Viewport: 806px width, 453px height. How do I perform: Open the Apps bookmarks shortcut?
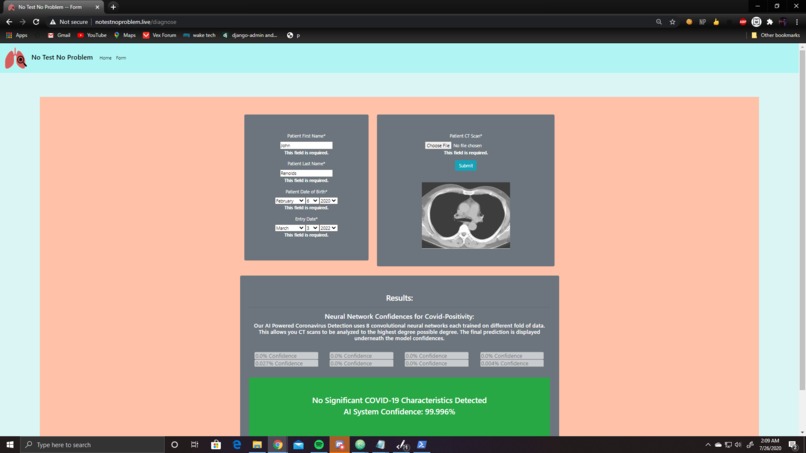(x=16, y=35)
